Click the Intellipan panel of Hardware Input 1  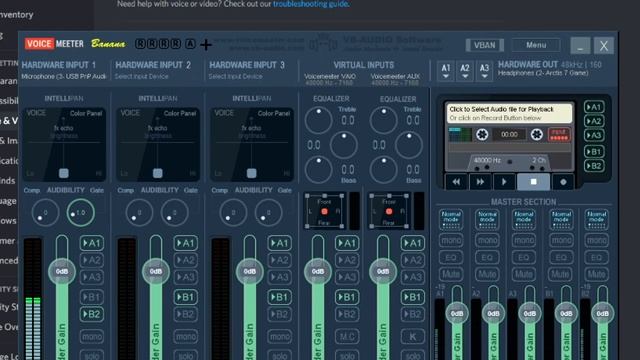click(64, 144)
